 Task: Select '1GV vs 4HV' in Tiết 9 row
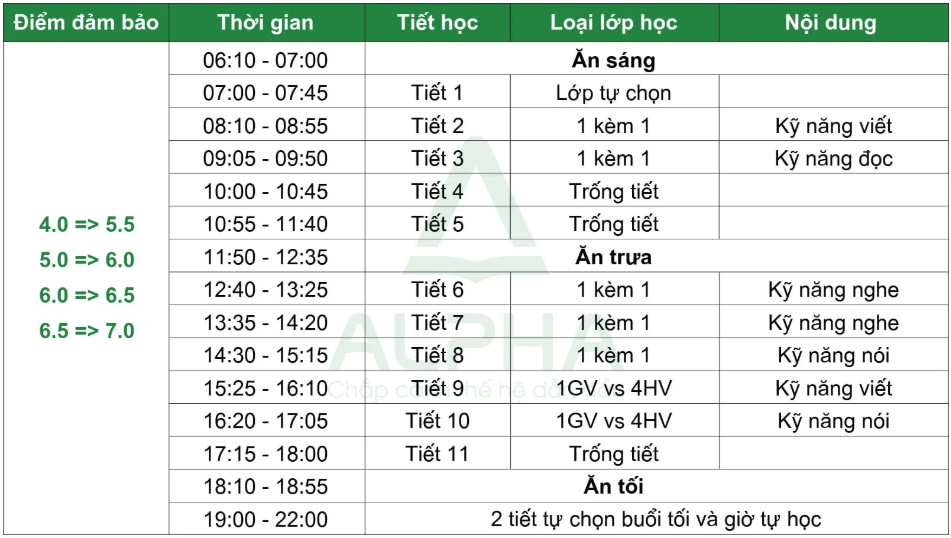pyautogui.click(x=614, y=388)
